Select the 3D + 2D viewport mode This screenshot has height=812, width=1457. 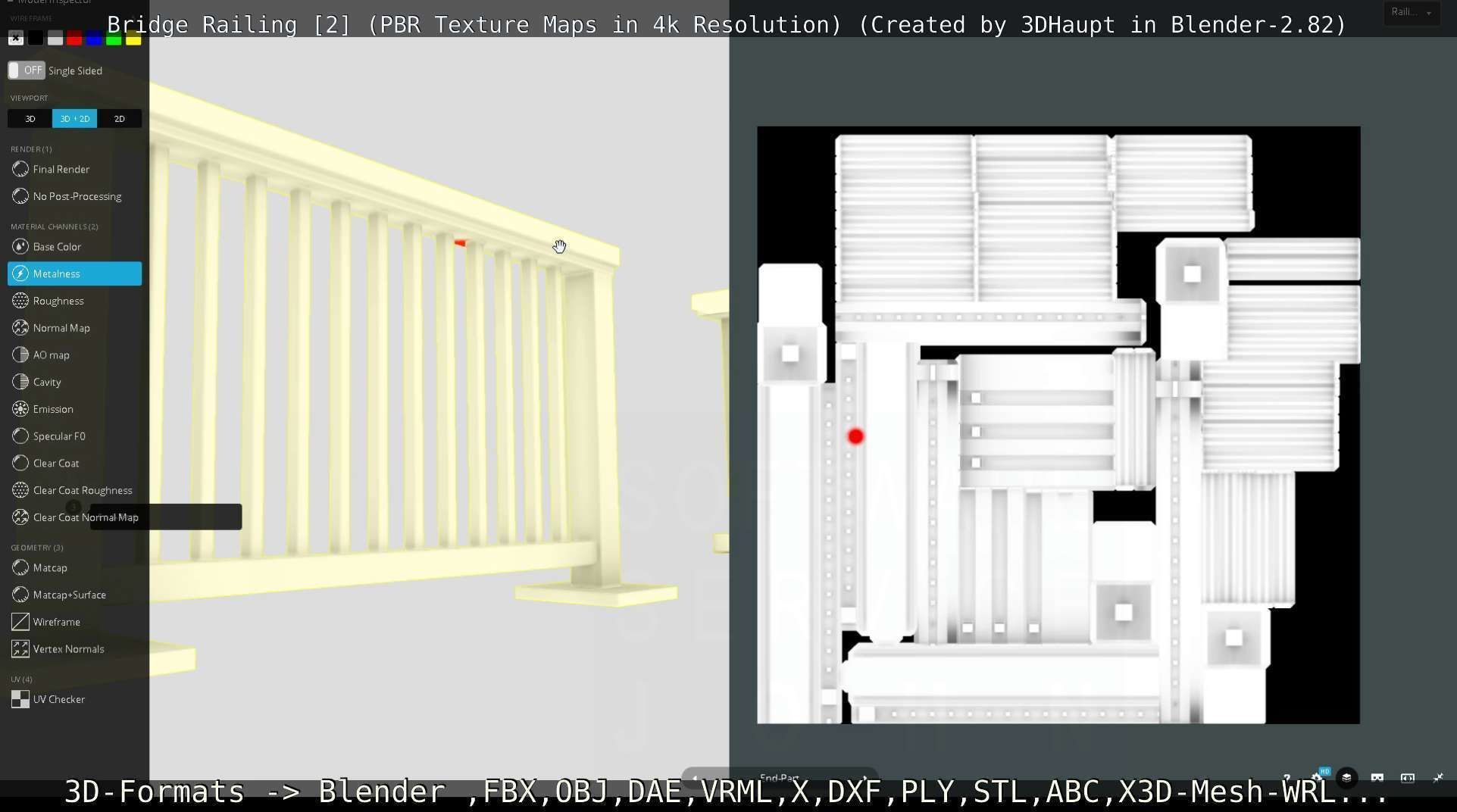point(74,119)
